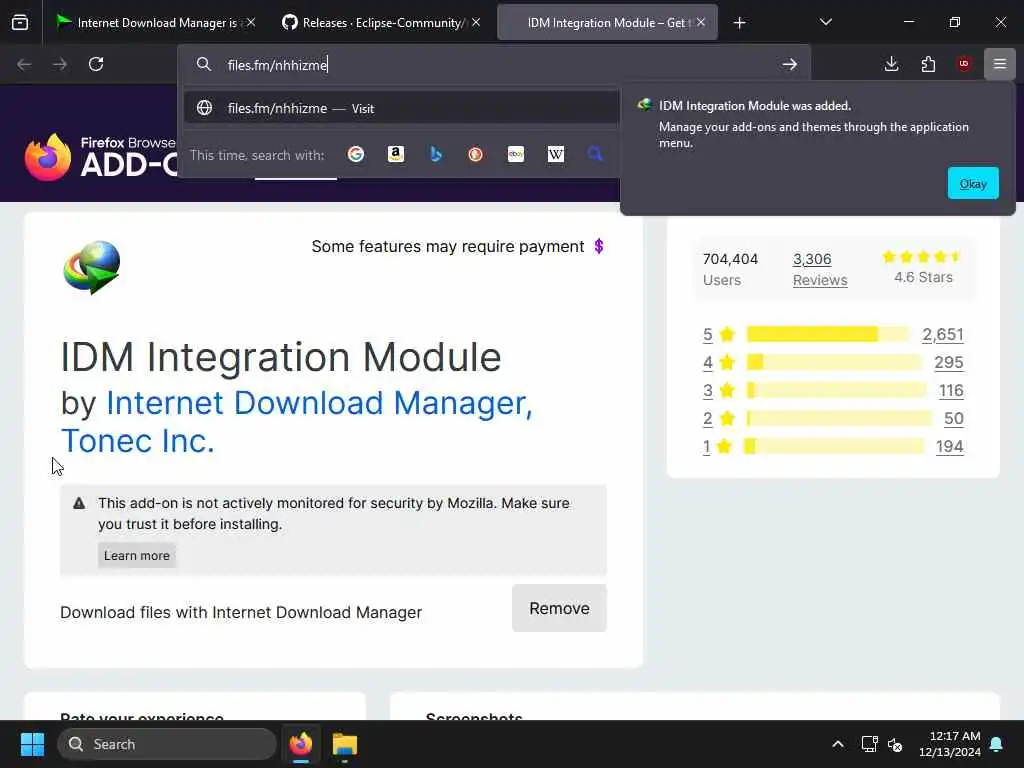Viewport: 1024px width, 768px height.
Task: View the 295 four-star reviews
Action: 948,362
